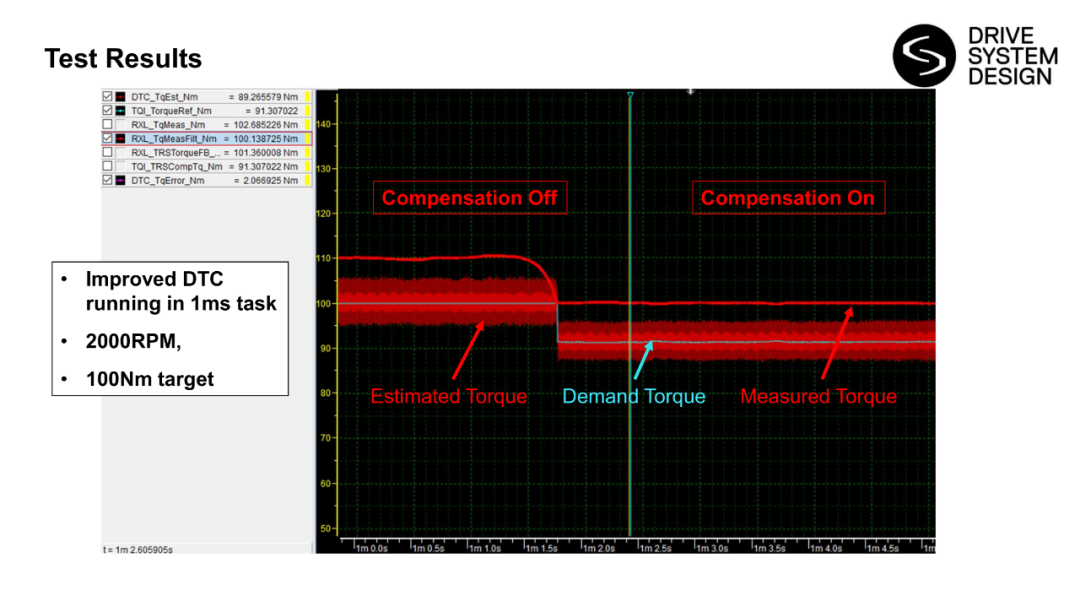Click the DTC_TqError_Nm magenta line-style icon
Image resolution: width=1080 pixels, height=602 pixels.
pos(120,181)
